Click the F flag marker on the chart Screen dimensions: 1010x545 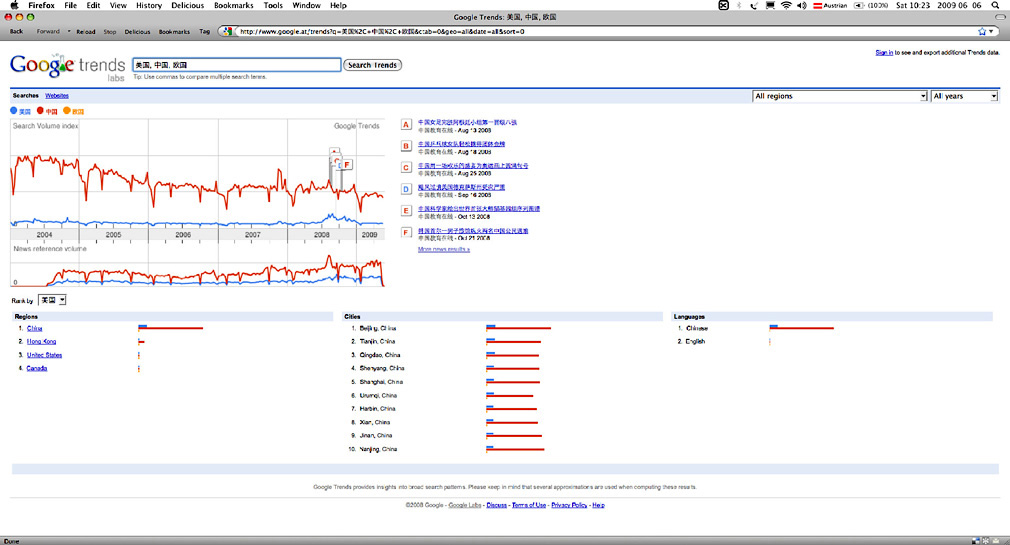coord(346,164)
